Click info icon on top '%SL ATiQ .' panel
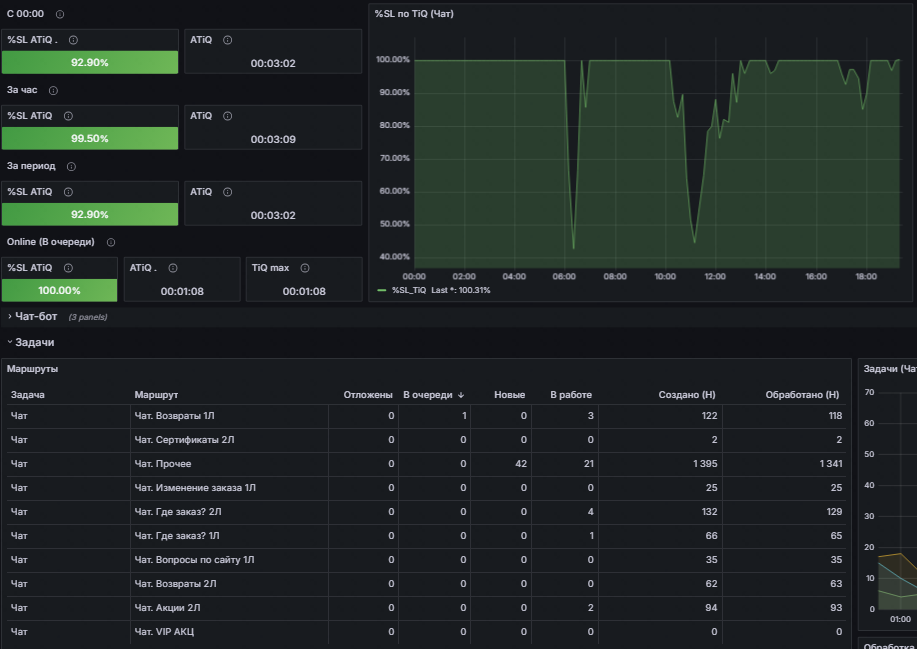The width and height of the screenshot is (917, 649). (74, 40)
